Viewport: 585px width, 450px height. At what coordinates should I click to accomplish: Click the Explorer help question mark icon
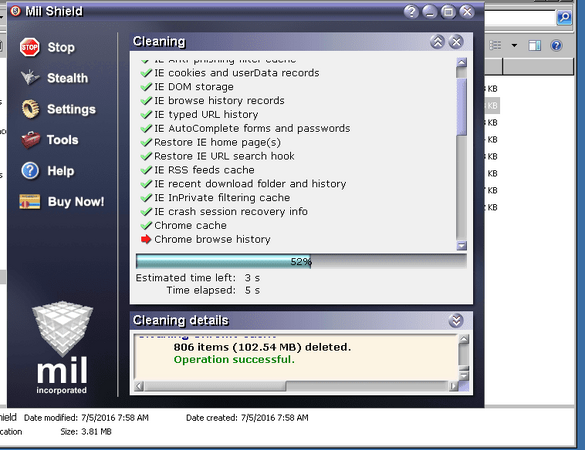(556, 46)
